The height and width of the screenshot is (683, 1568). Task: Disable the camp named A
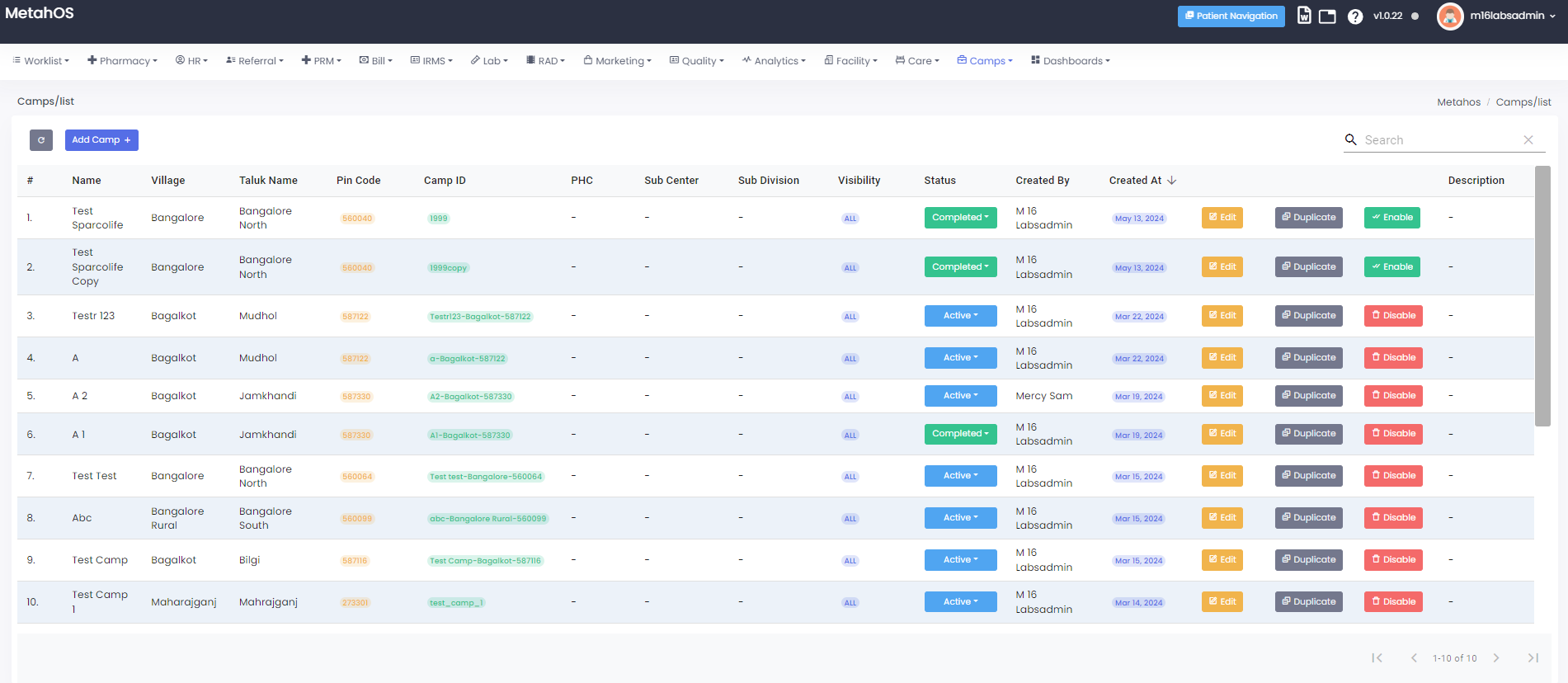pos(1393,358)
